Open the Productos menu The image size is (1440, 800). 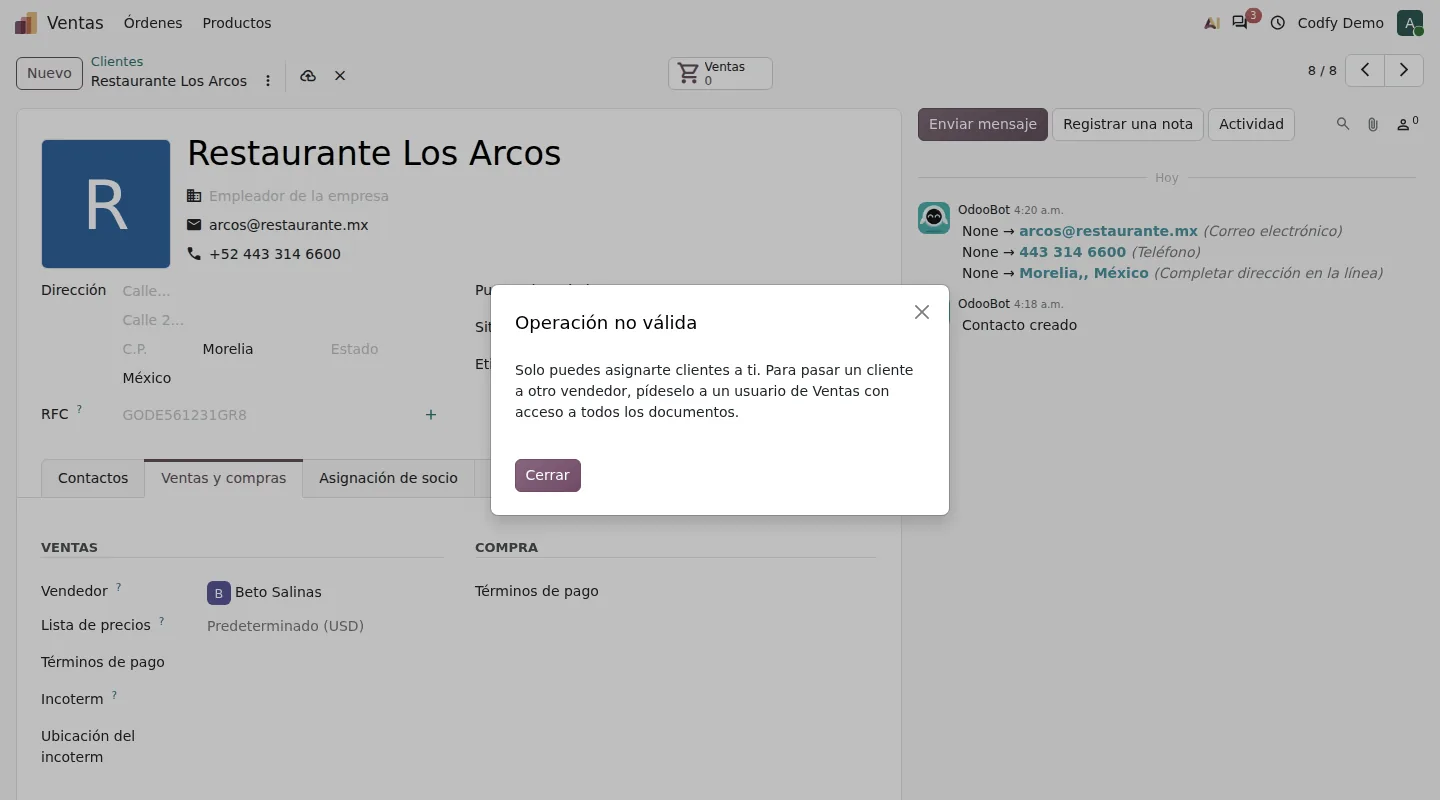tap(237, 23)
